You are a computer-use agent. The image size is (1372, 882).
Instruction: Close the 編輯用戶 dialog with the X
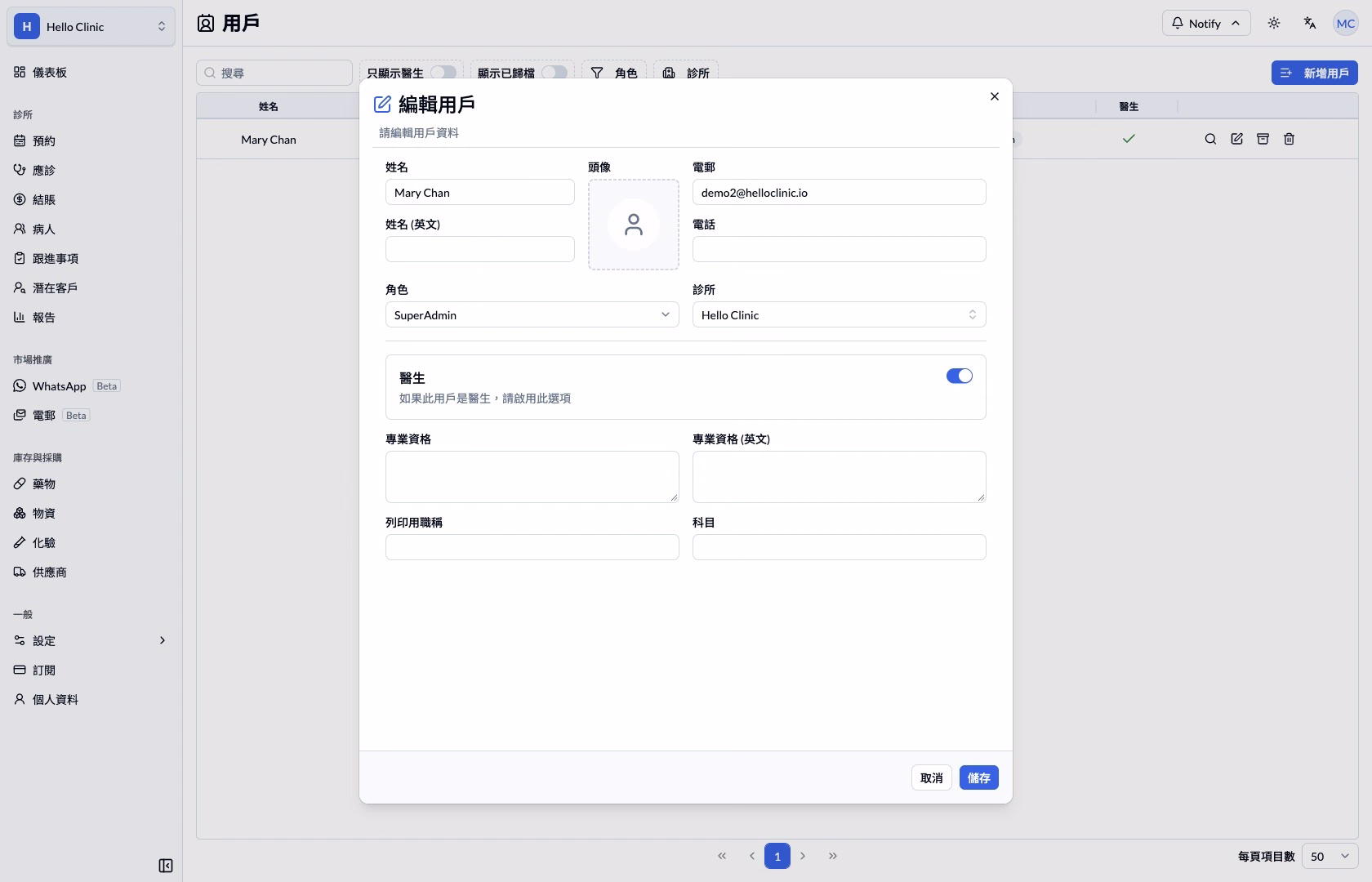[x=995, y=96]
